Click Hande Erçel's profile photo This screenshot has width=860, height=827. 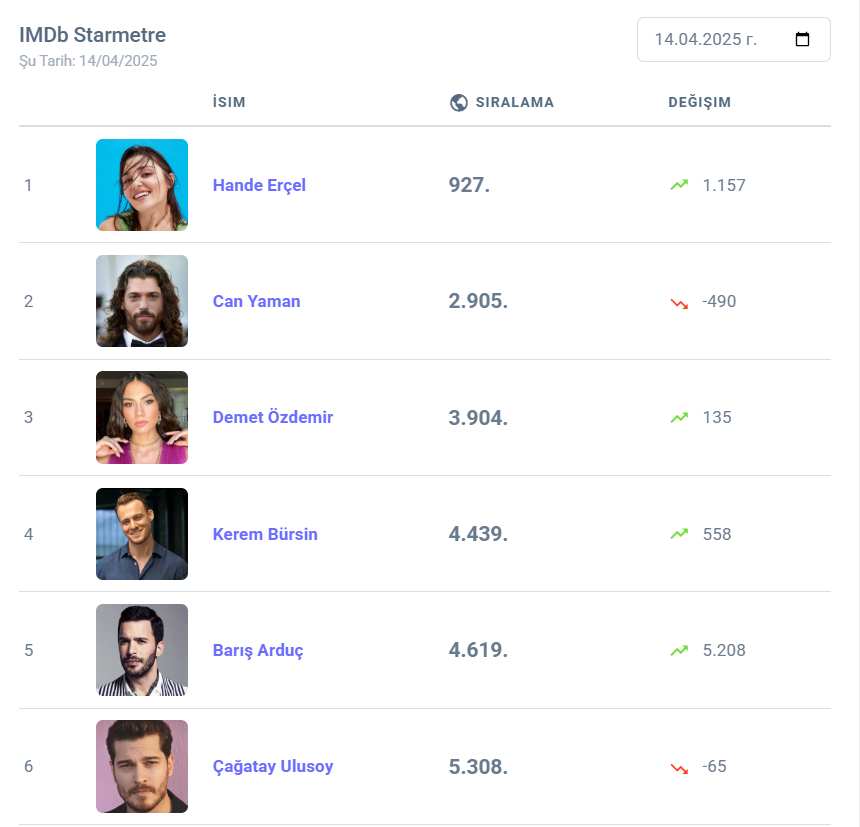tap(142, 185)
